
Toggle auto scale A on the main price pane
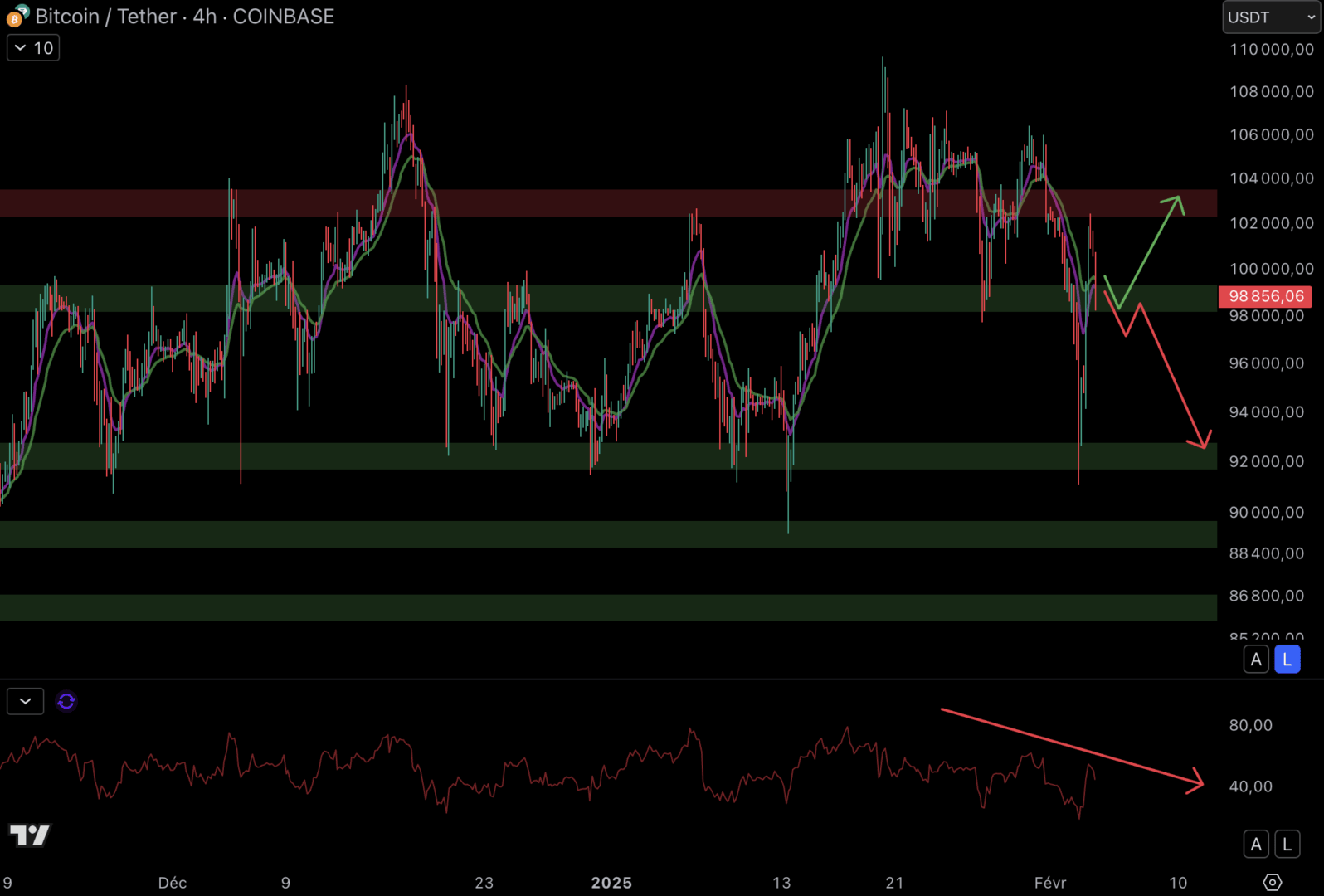[1256, 660]
